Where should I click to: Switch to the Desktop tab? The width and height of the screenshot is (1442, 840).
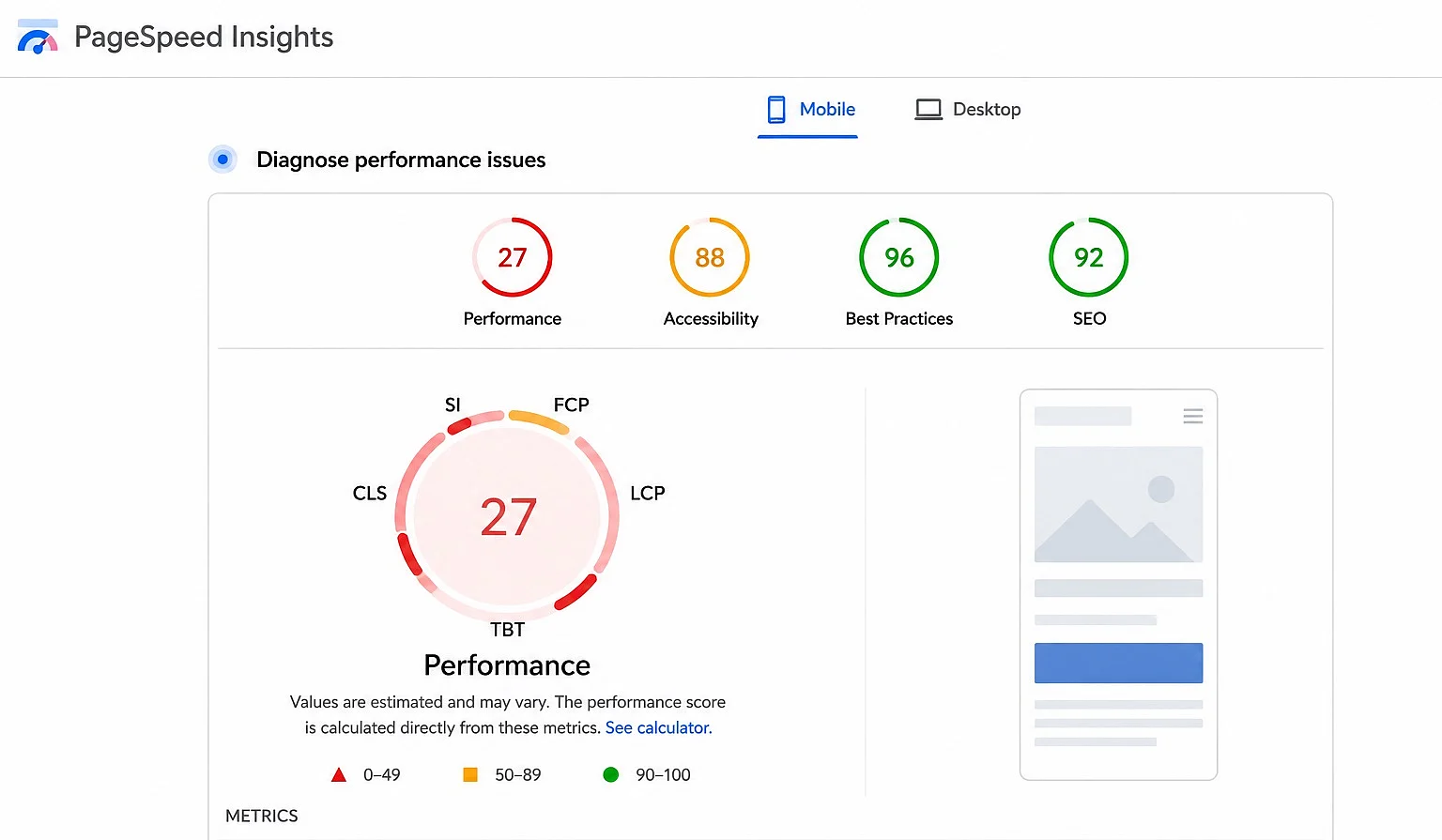968,110
